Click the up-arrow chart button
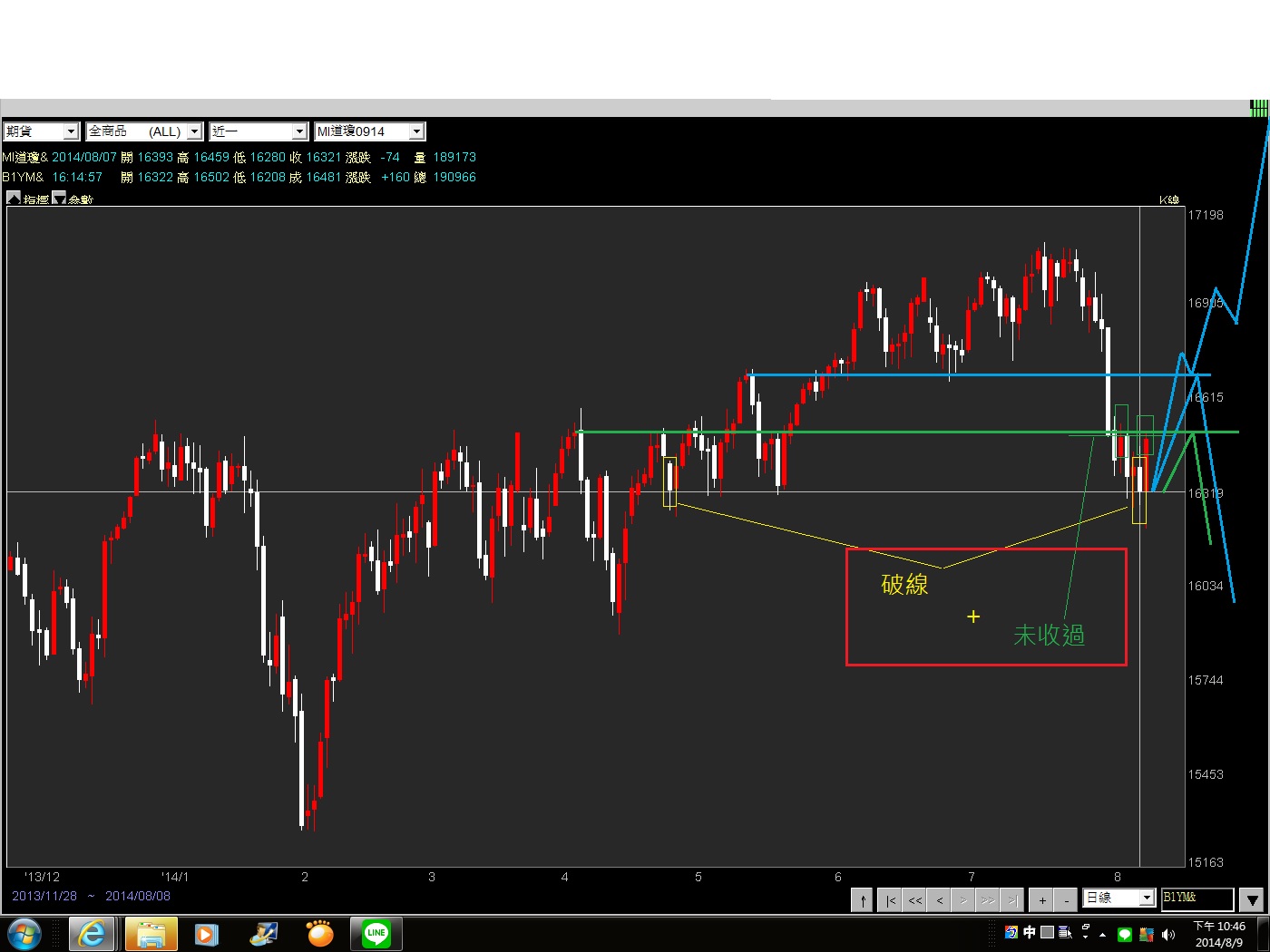The image size is (1270, 952). [863, 899]
